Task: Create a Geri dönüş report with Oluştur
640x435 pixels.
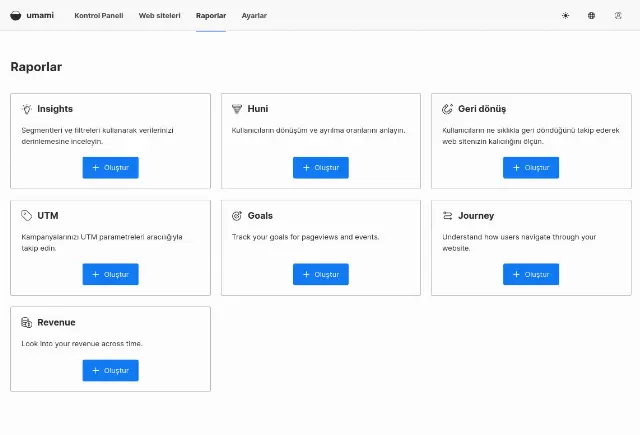Action: (x=531, y=168)
